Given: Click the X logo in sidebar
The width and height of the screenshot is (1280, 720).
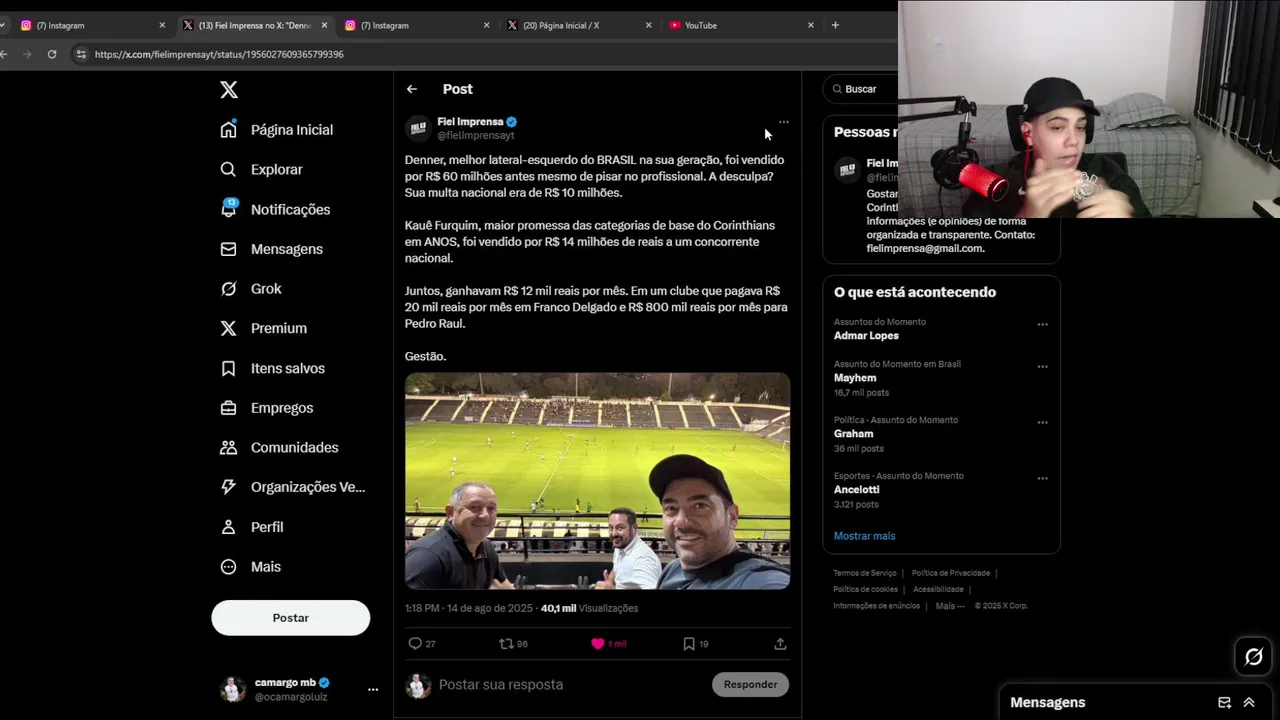Looking at the screenshot, I should (229, 90).
